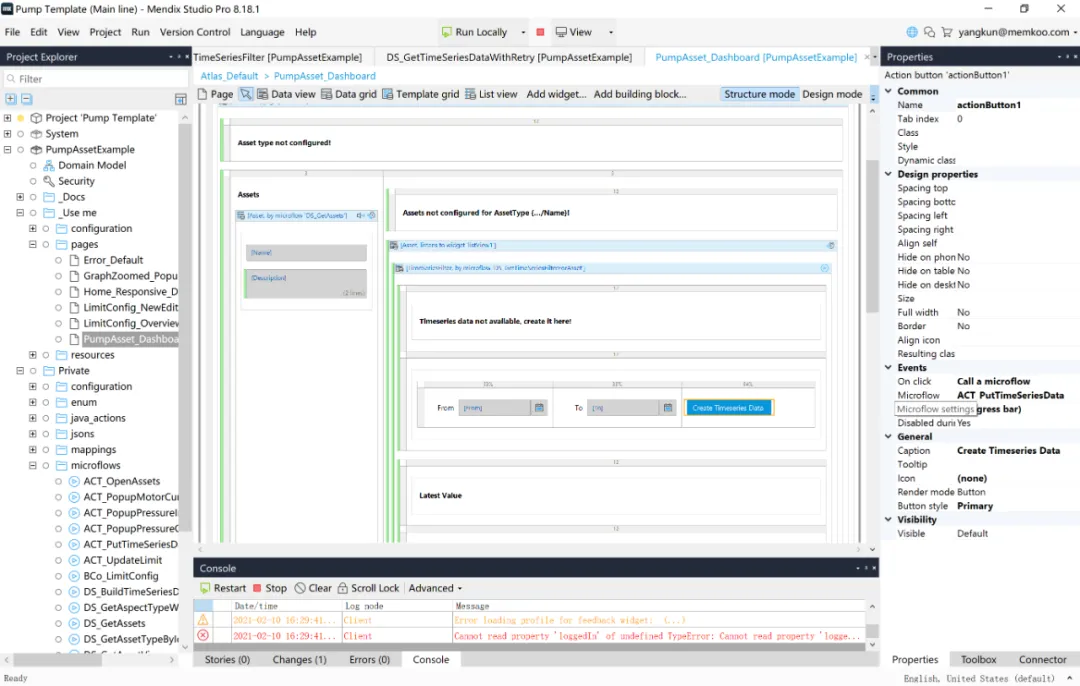Clear the console output
The height and width of the screenshot is (686, 1080).
313,588
